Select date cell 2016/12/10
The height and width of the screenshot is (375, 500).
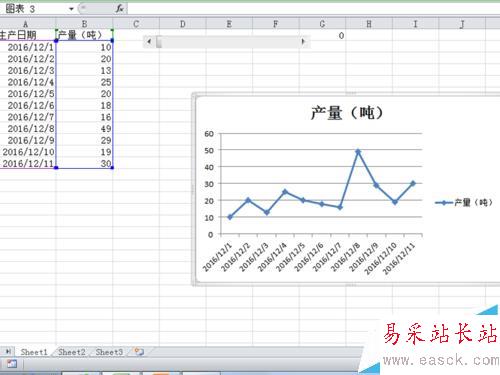point(28,152)
